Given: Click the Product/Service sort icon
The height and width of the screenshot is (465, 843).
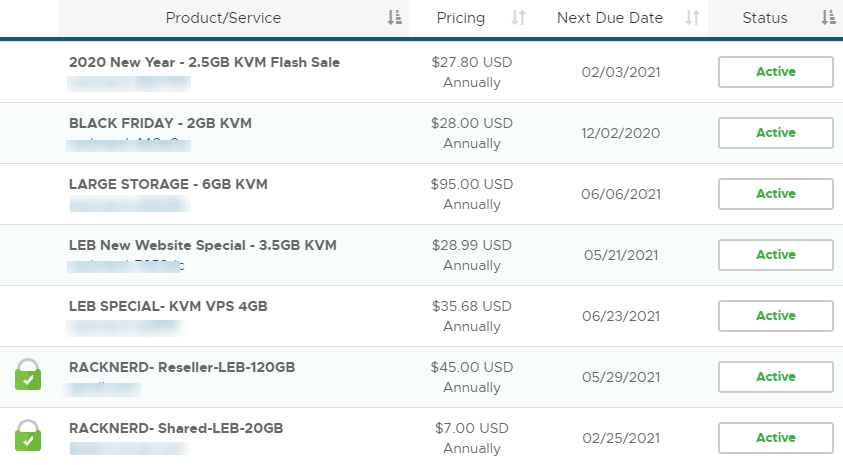Looking at the screenshot, I should 395,18.
